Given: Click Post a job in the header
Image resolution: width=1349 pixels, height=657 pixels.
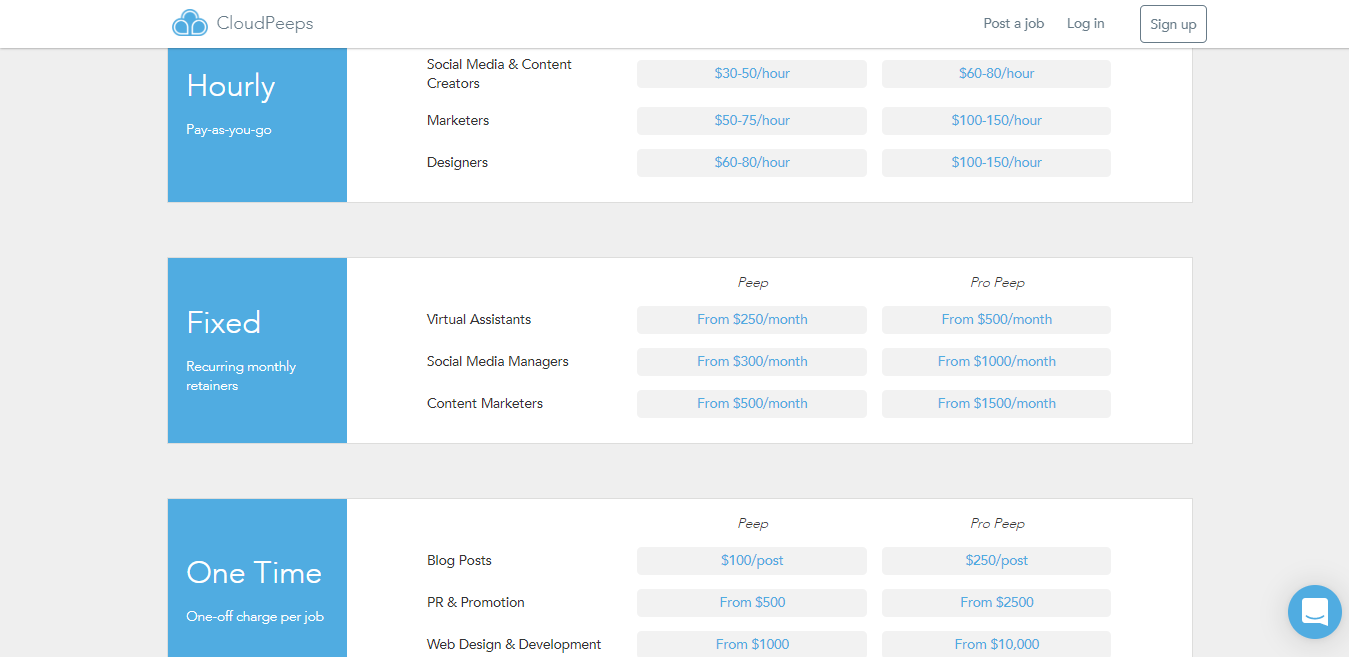Looking at the screenshot, I should (x=1013, y=23).
